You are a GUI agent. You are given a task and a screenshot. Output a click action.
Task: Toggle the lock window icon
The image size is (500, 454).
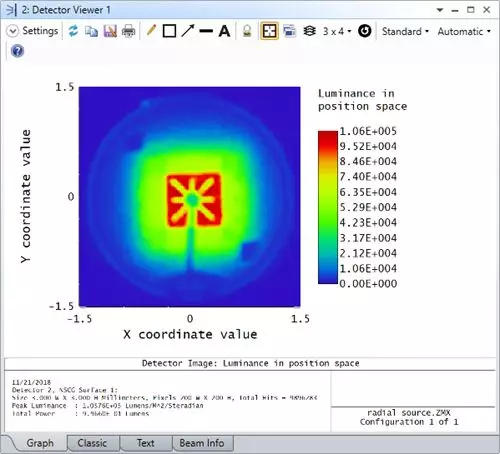point(247,31)
